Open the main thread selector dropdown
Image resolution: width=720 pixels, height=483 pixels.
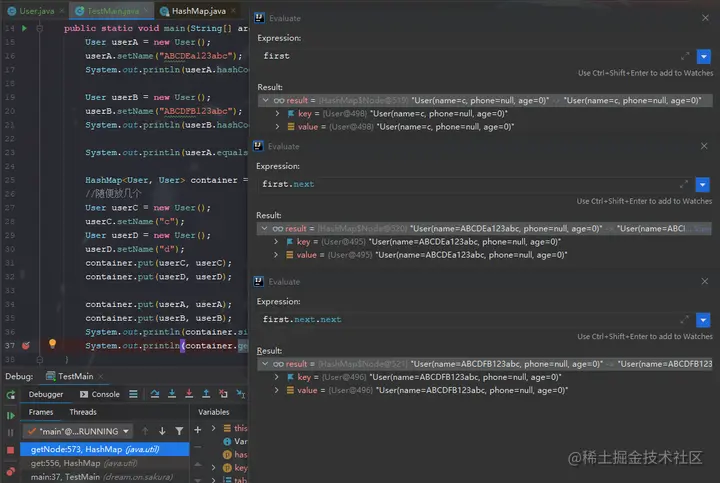[78, 431]
